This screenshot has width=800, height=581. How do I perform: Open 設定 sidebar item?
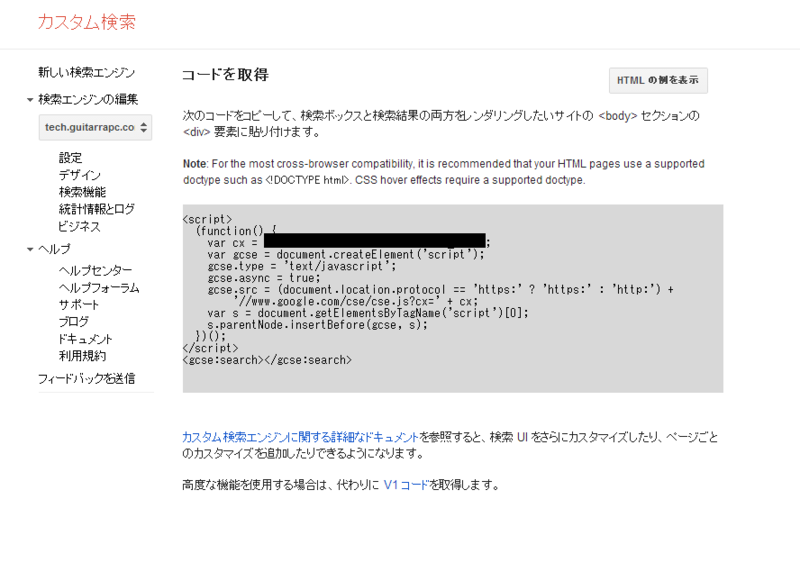(70, 158)
